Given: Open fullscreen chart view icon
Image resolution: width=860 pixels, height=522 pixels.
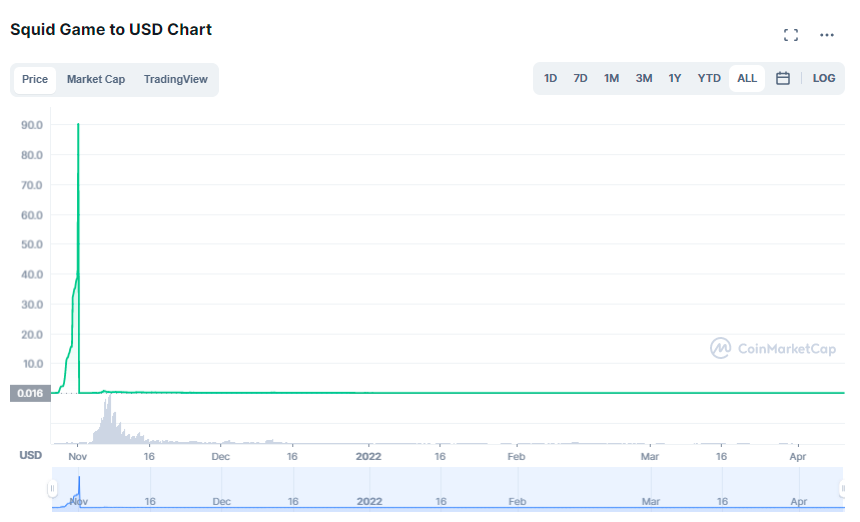Looking at the screenshot, I should 790,35.
